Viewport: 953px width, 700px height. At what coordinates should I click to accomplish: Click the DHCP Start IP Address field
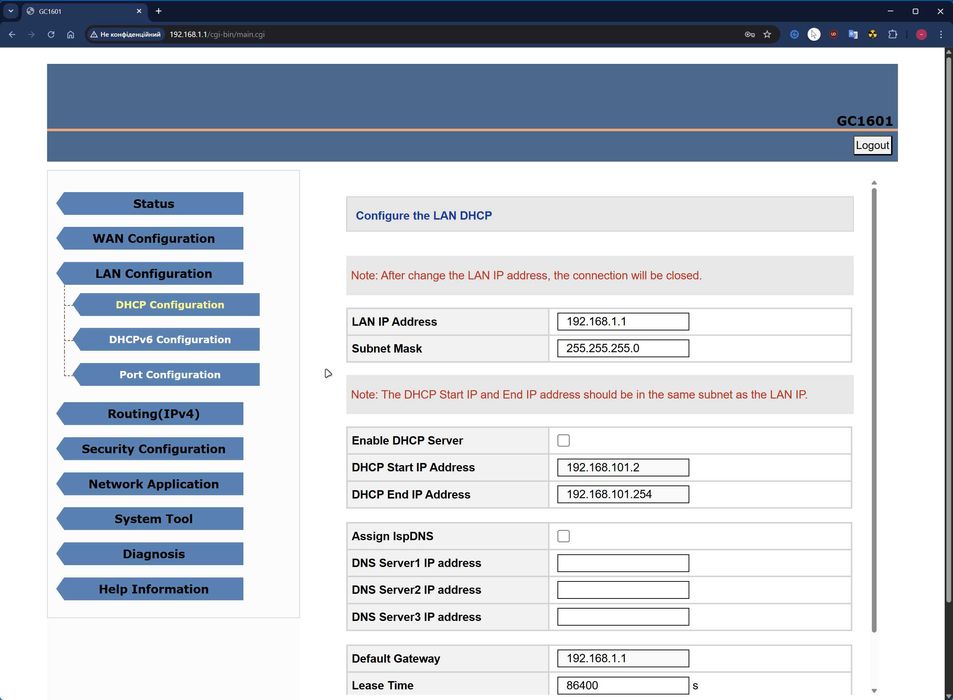623,467
